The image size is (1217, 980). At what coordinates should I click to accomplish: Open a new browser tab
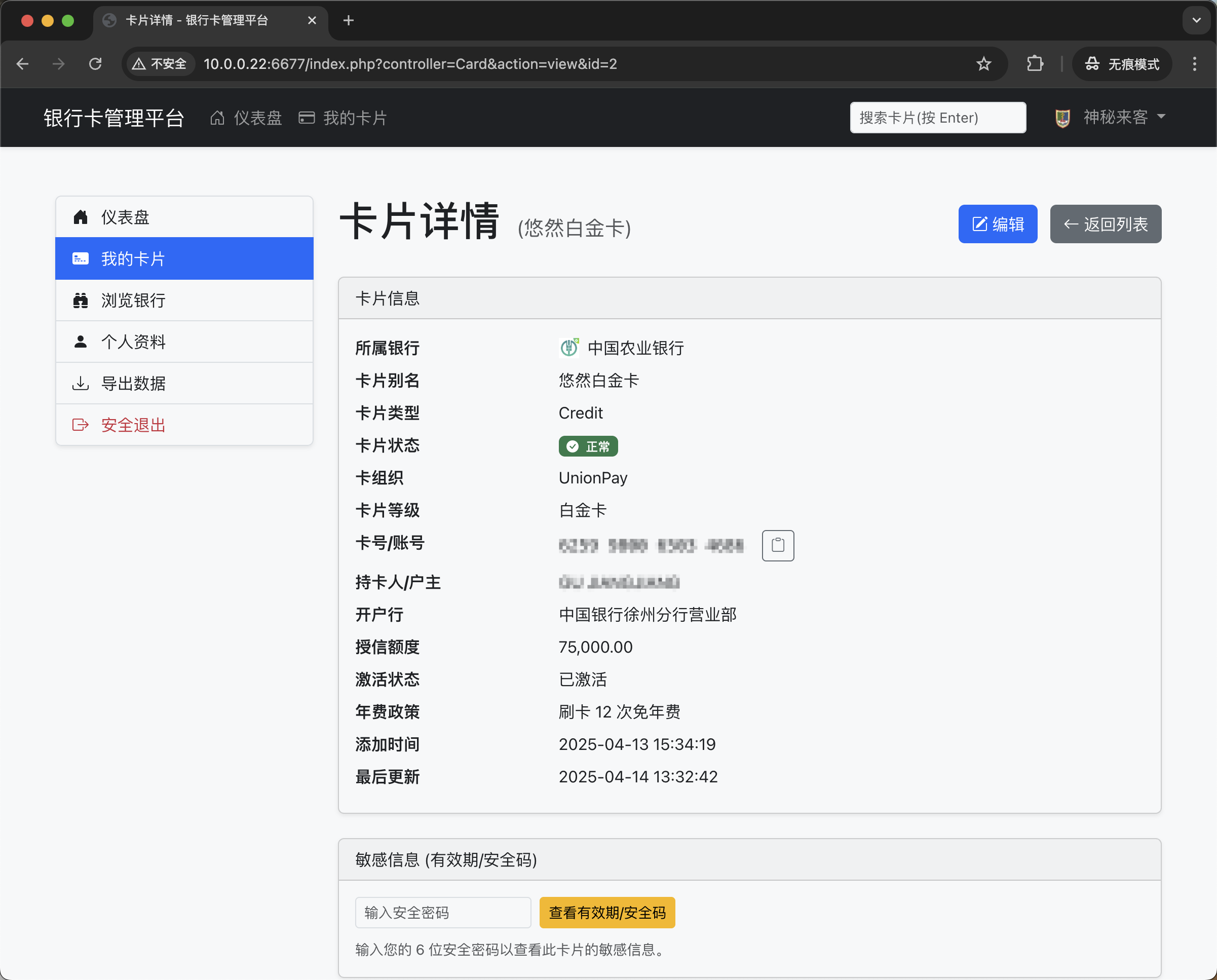point(349,20)
